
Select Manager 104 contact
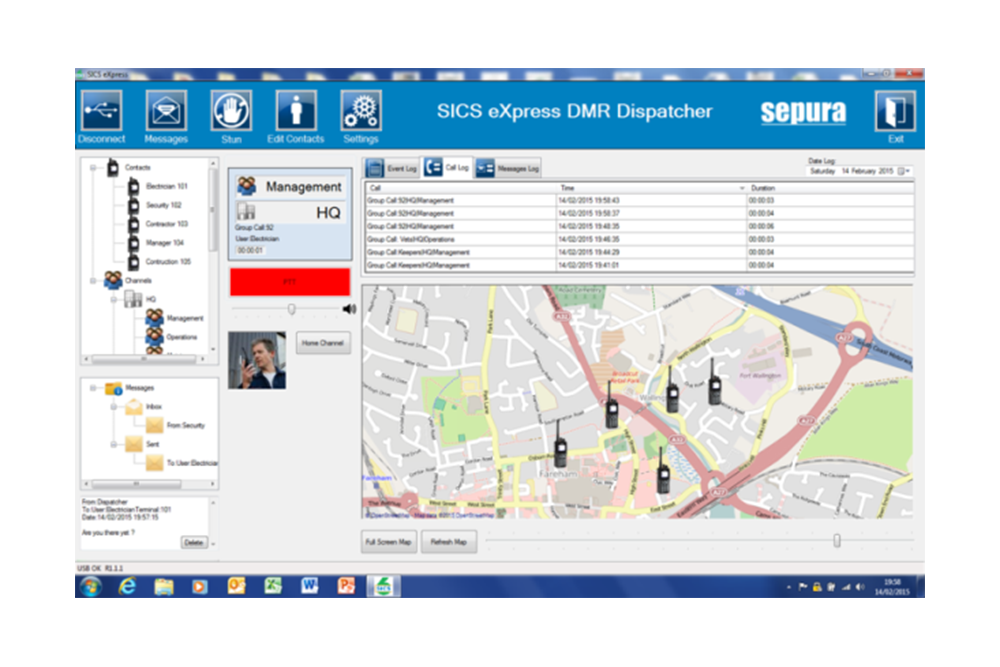165,243
